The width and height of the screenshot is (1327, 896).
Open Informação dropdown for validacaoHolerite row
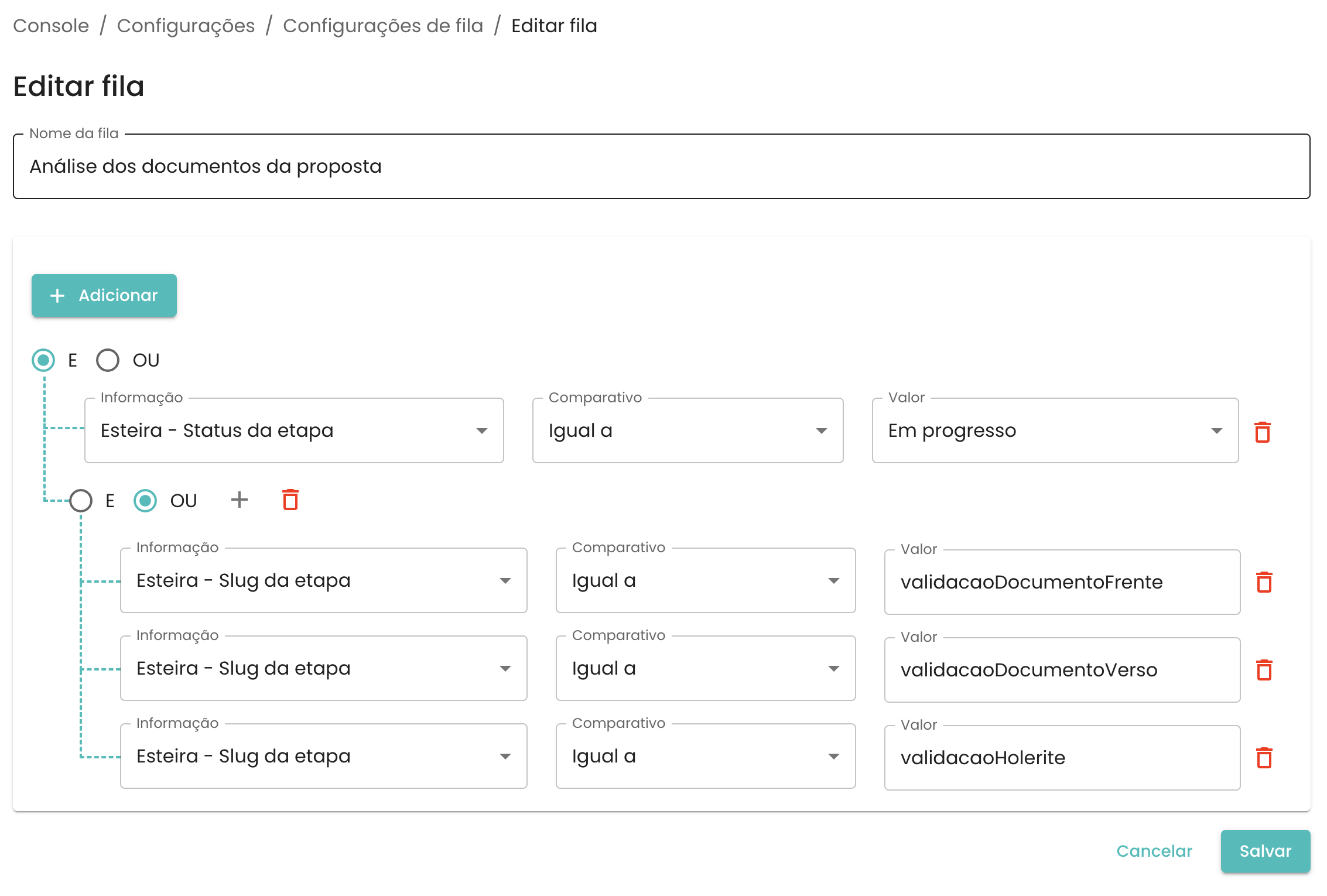click(x=323, y=757)
